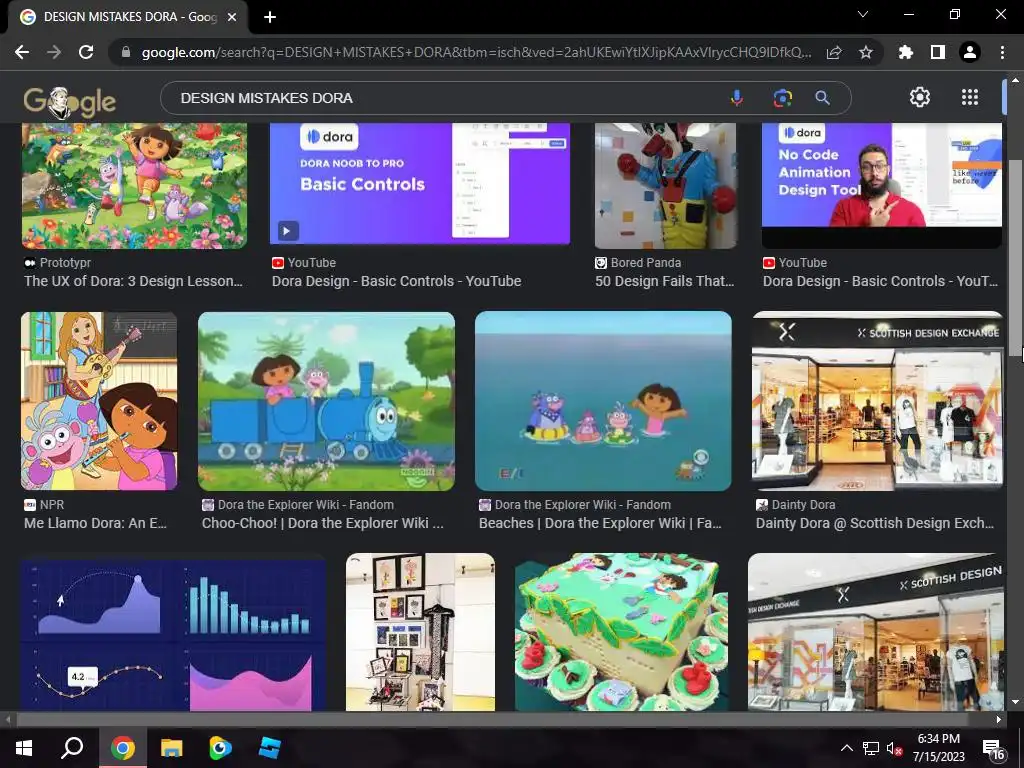The width and height of the screenshot is (1024, 768).
Task: Click the NPR source label
Action: tap(52, 505)
